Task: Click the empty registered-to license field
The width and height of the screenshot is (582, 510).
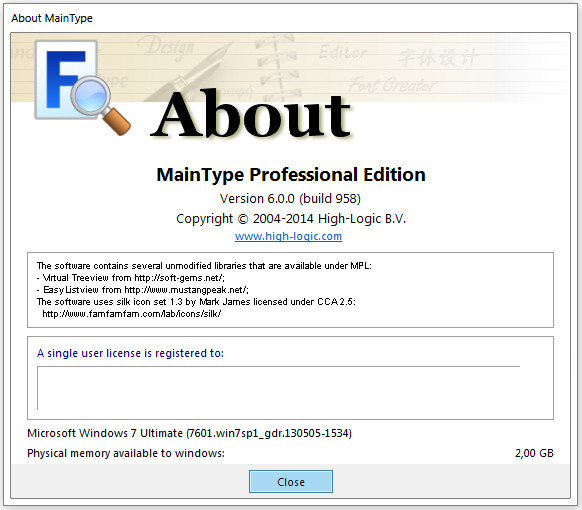Action: coord(278,388)
